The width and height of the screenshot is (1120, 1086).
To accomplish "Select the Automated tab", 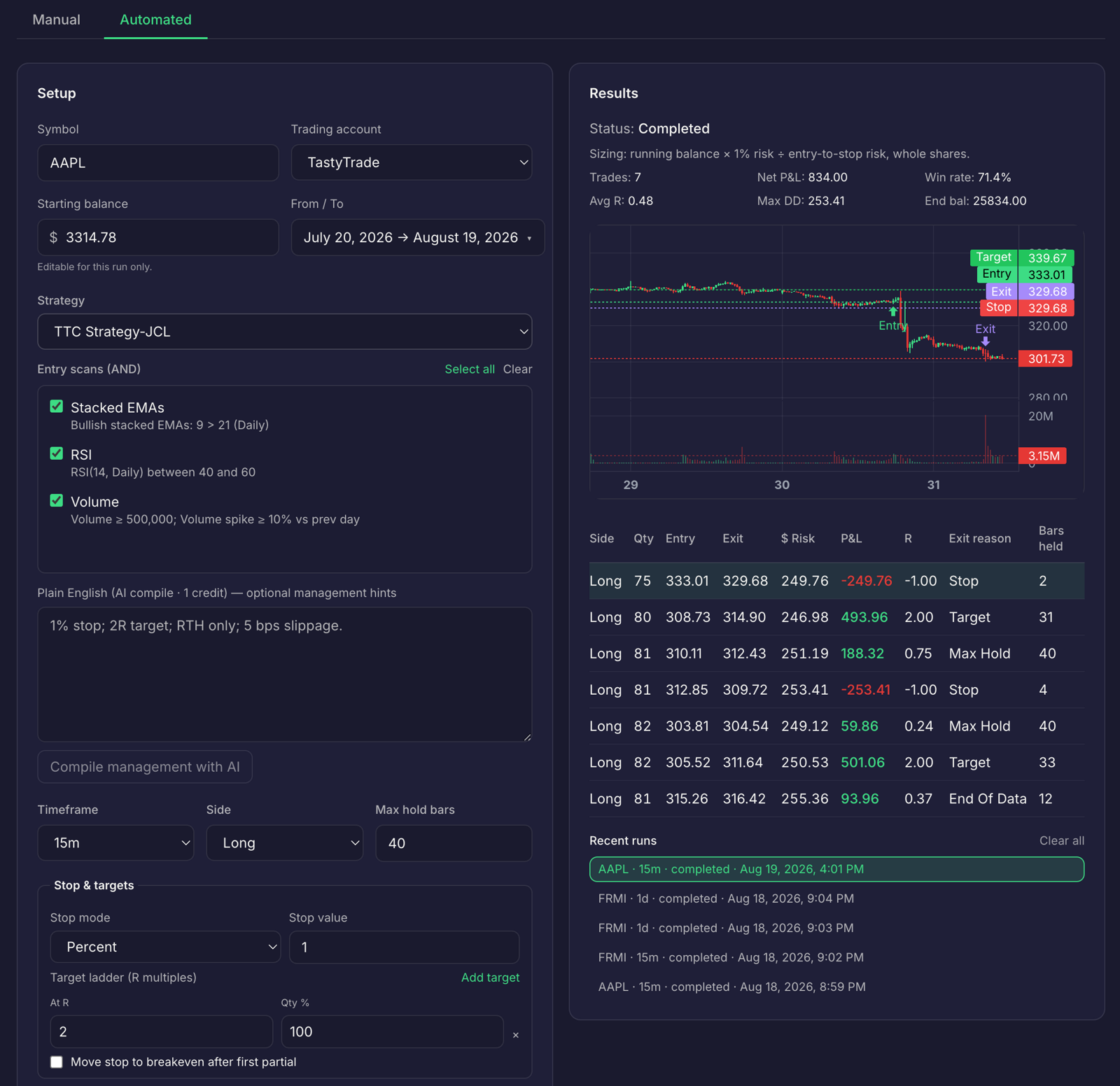I will [155, 20].
